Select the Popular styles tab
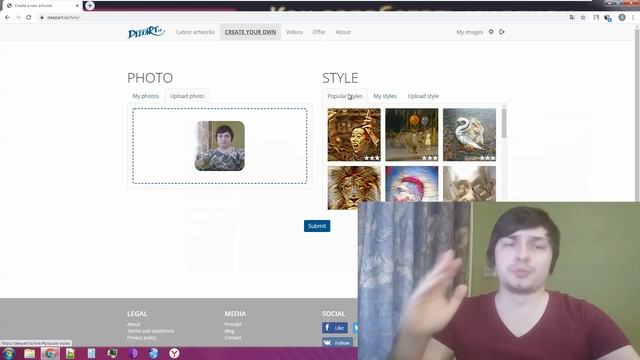Image resolution: width=640 pixels, height=360 pixels. pos(345,96)
